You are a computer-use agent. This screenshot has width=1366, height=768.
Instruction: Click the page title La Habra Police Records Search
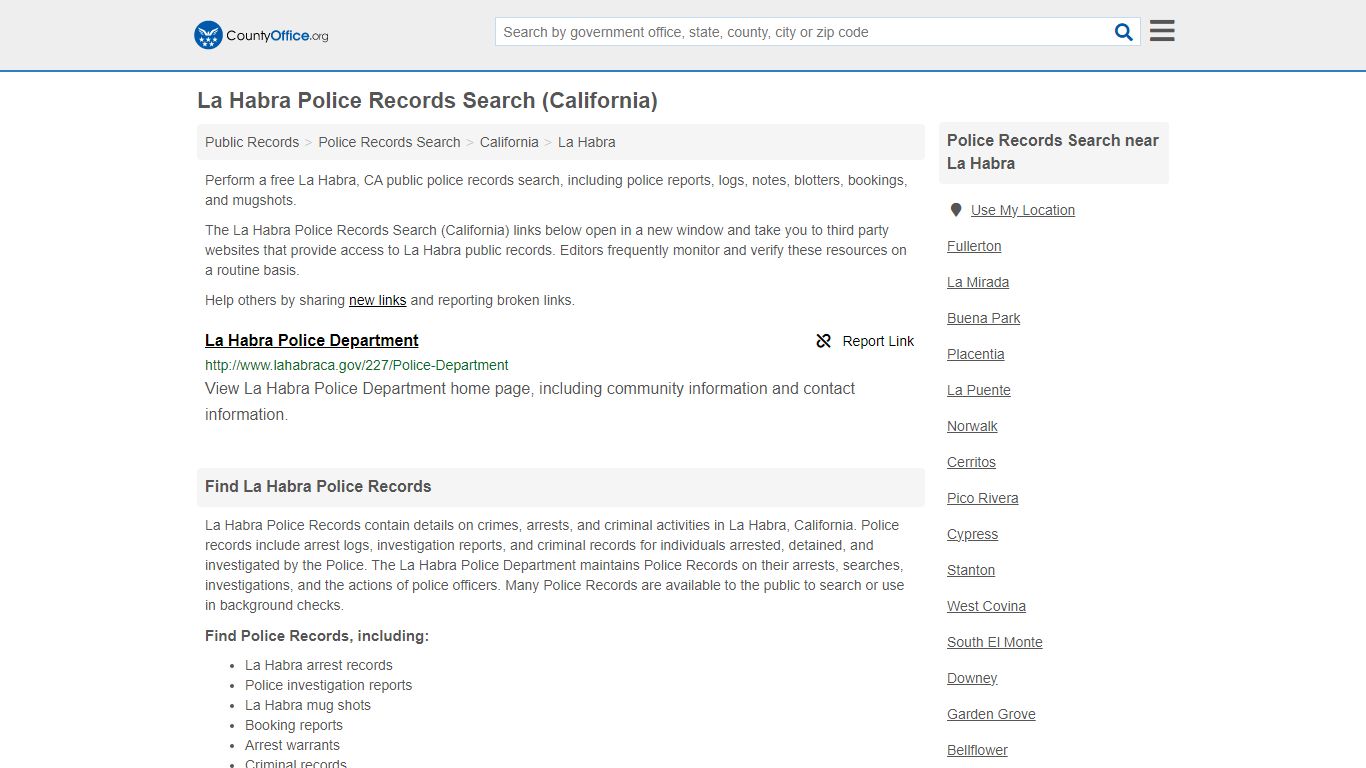(x=427, y=101)
